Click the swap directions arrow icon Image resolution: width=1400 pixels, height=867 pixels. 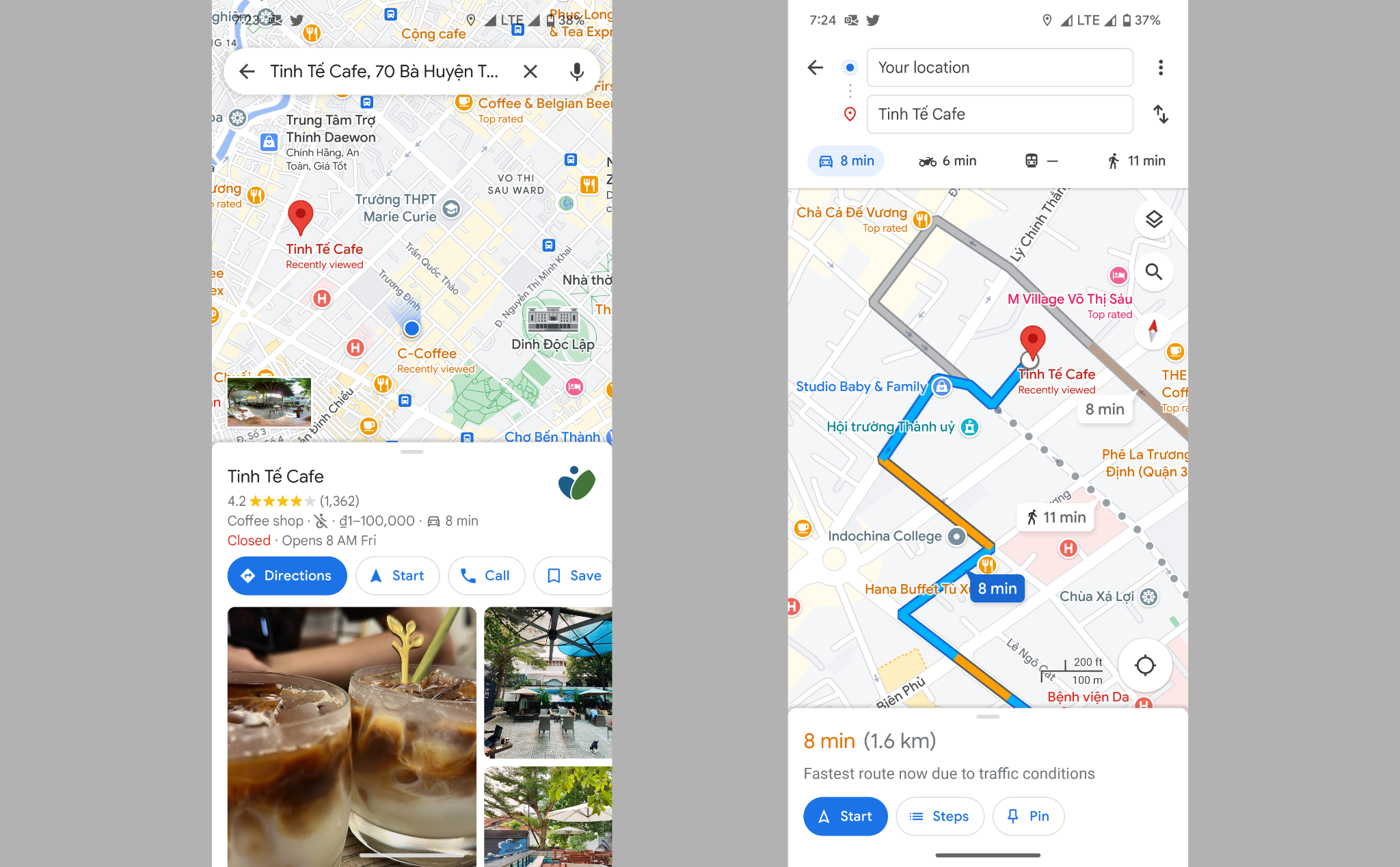pos(1163,113)
